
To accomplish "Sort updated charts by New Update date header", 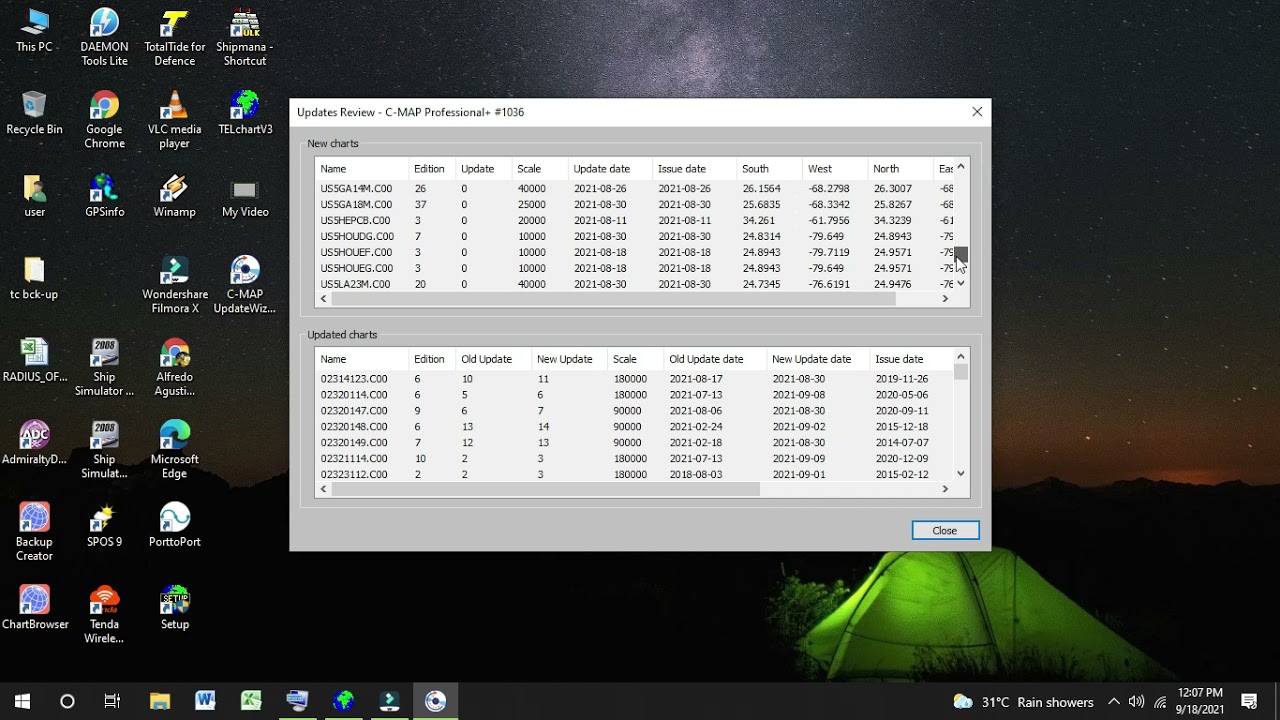I will coord(817,359).
